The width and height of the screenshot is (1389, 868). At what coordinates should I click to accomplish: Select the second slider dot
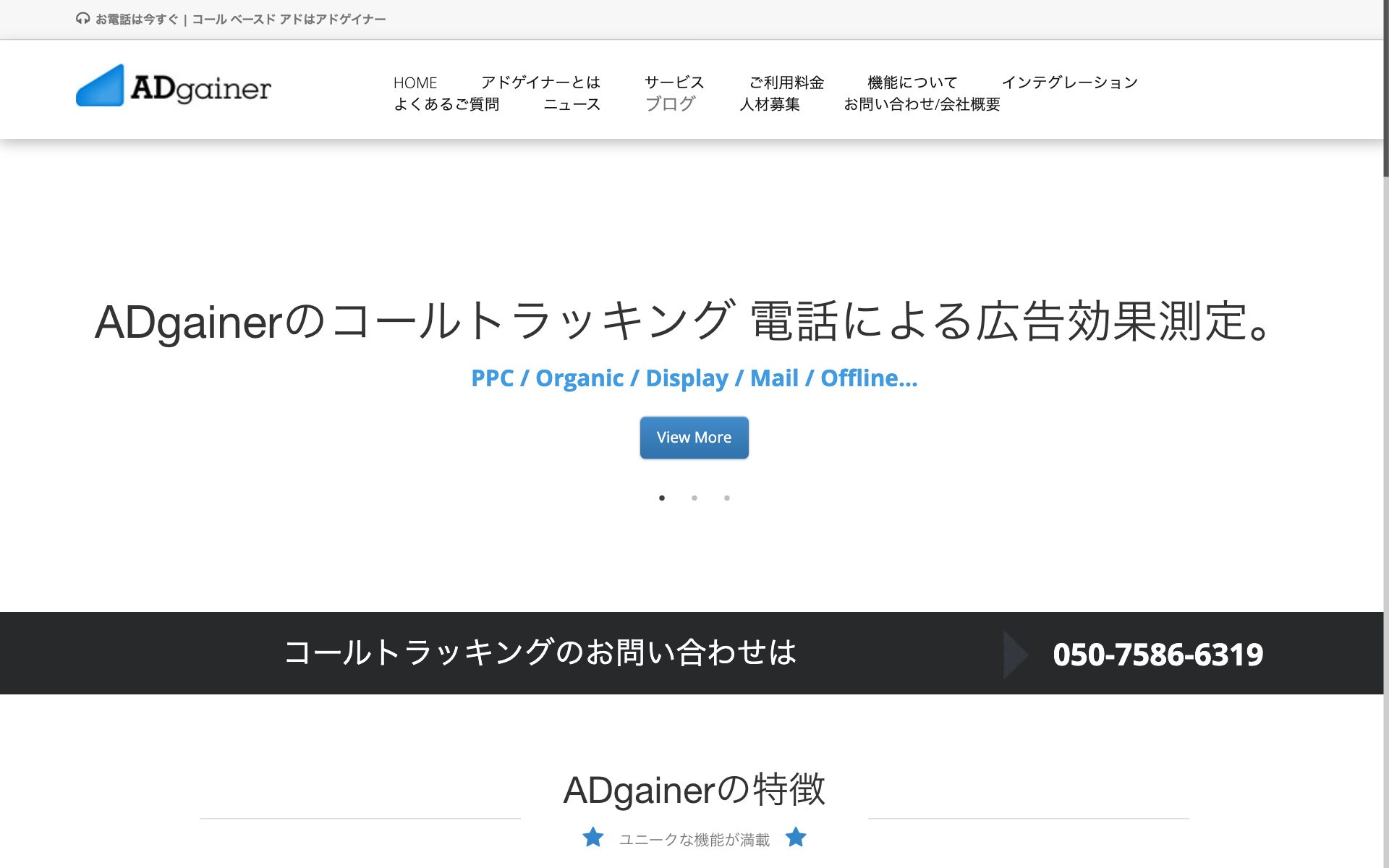click(694, 498)
